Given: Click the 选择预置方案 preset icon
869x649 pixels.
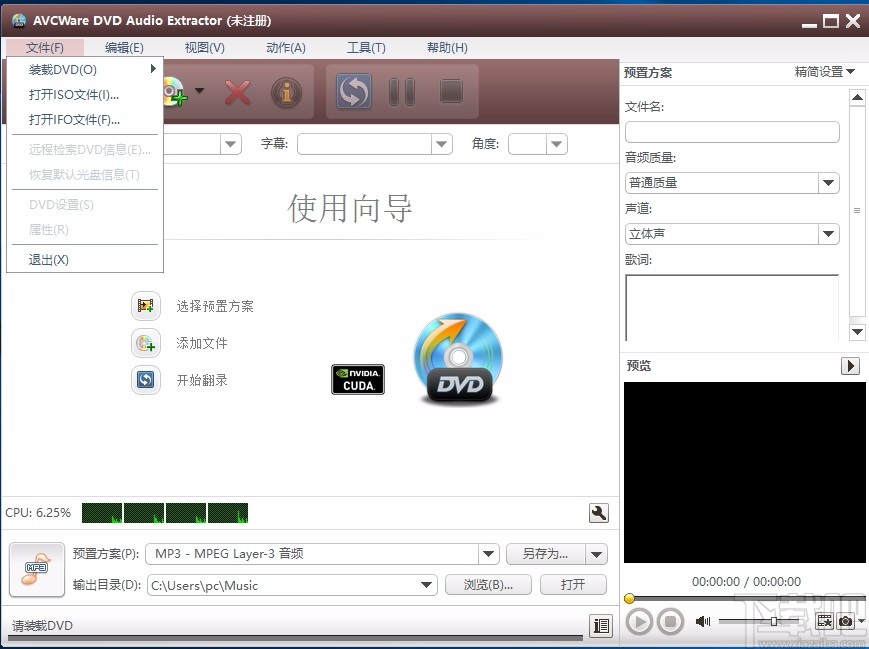Looking at the screenshot, I should point(146,305).
